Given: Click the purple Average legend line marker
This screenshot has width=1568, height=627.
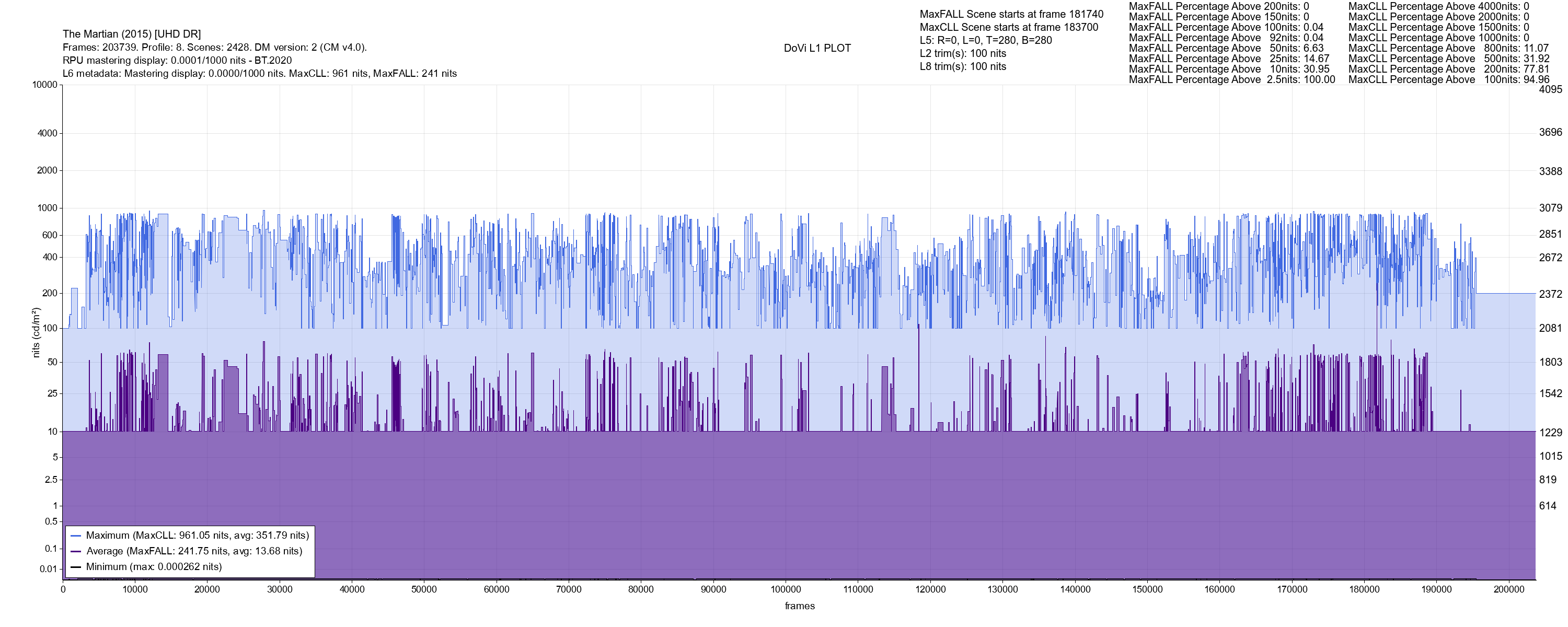Looking at the screenshot, I should click(76, 552).
